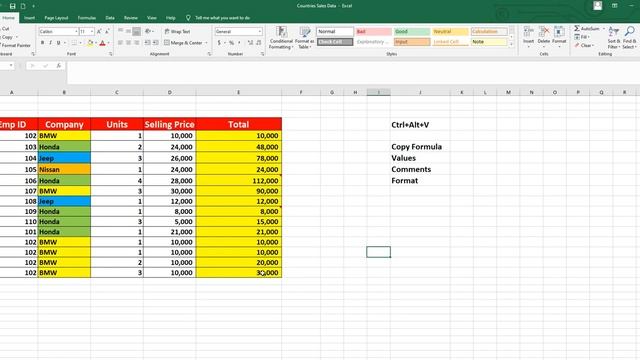Open the Page Layout tab
640x360 pixels.
point(56,18)
